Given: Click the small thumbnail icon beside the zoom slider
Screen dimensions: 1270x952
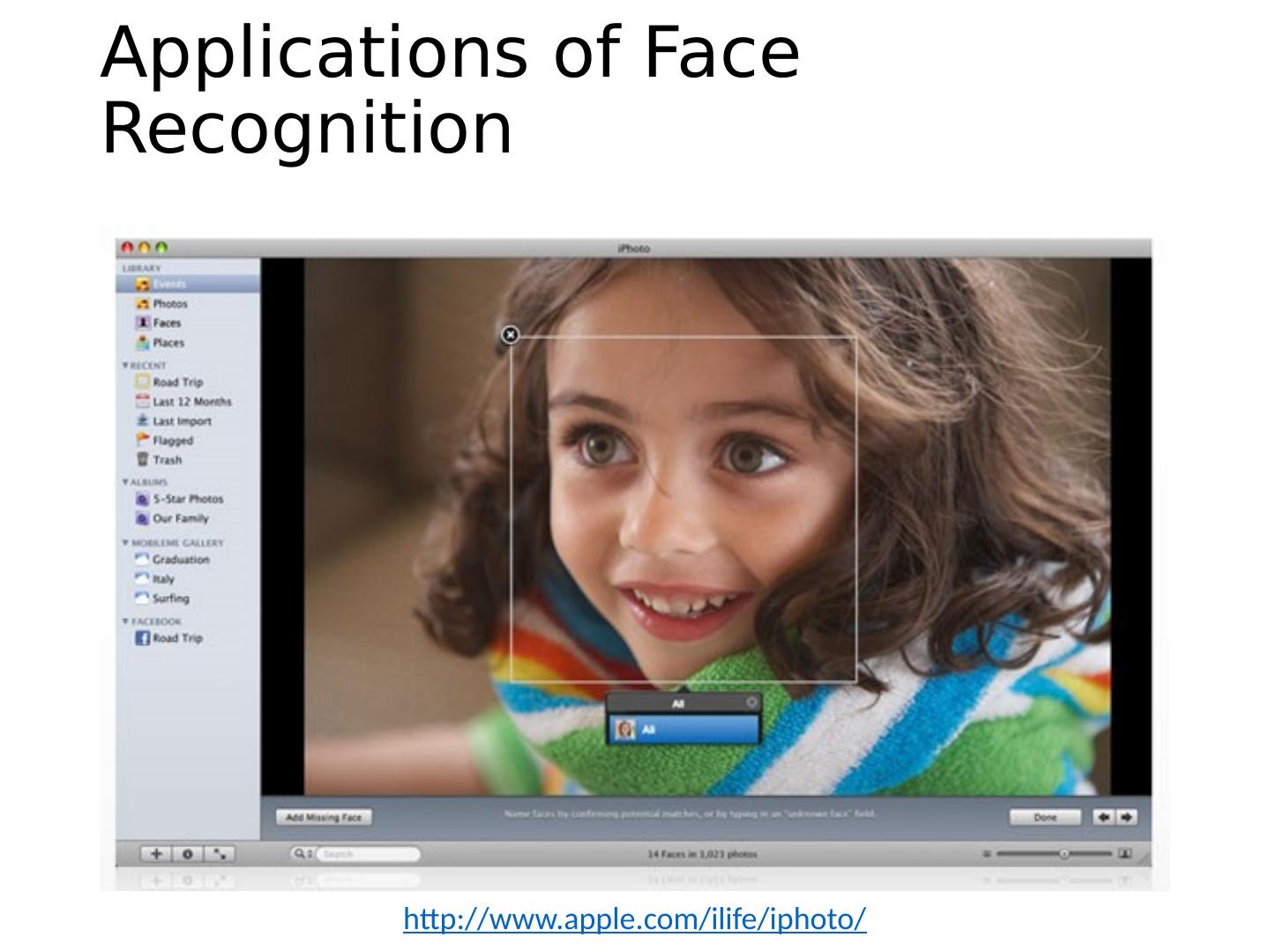Looking at the screenshot, I should point(987,853).
